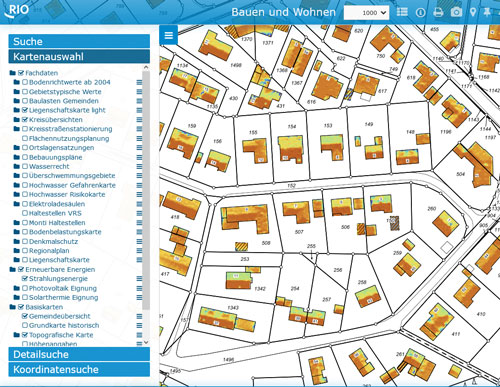Screen dimensions: 500x387
Task: Open the legend list icon in header
Action: coord(402,12)
